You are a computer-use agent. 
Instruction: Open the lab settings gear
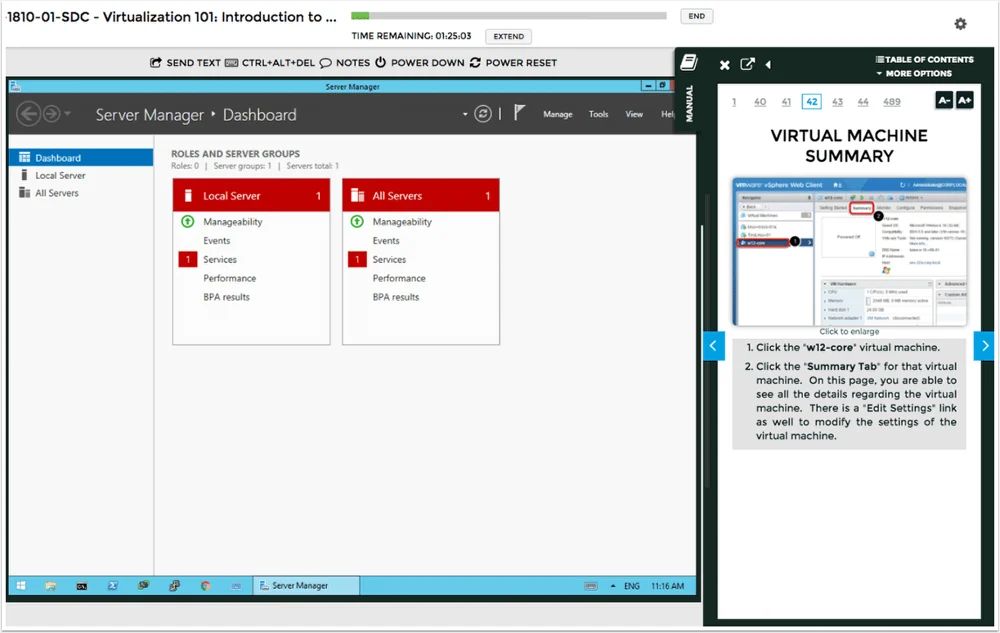coord(960,24)
